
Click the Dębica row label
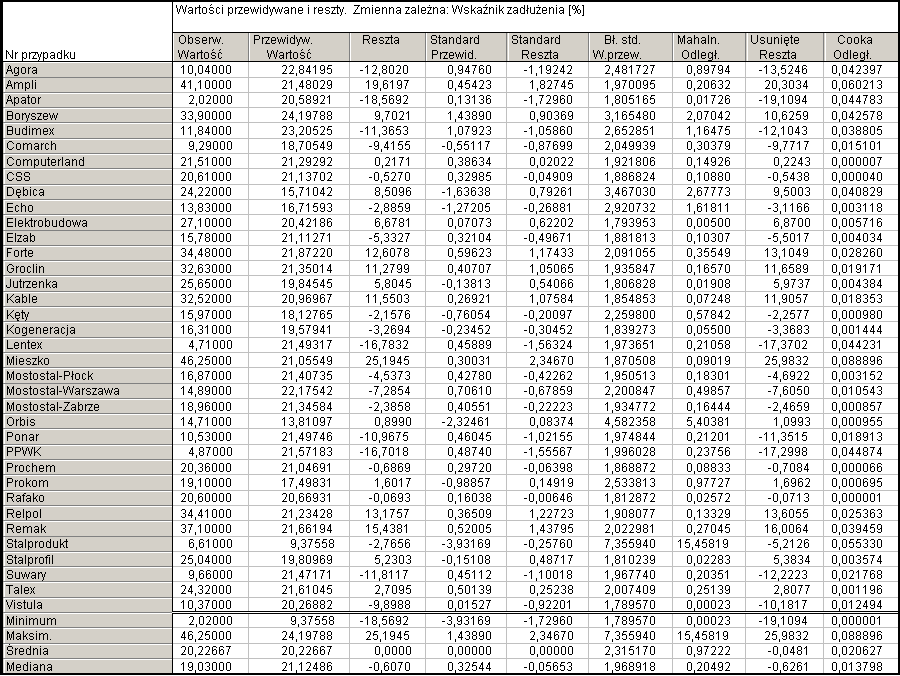[87, 192]
